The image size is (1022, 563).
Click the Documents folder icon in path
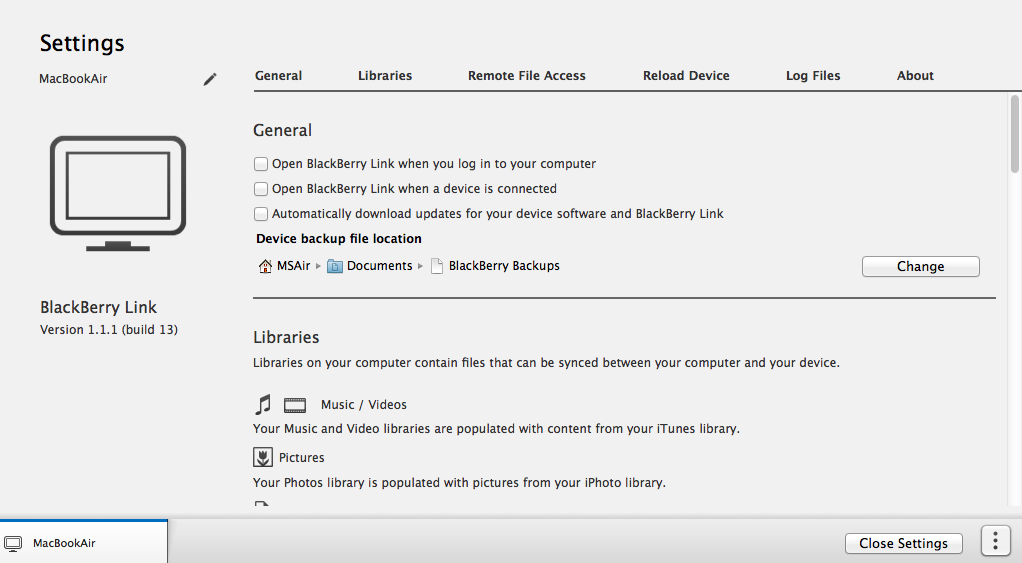[334, 266]
